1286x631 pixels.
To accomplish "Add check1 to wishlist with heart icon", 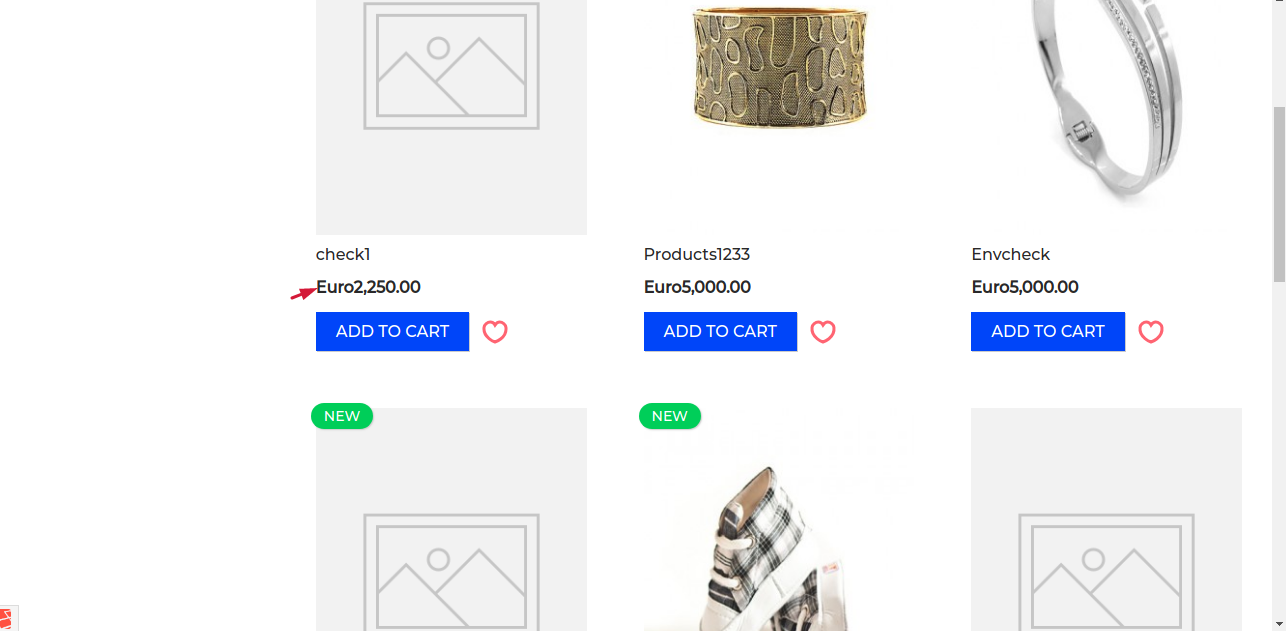I will 495,332.
